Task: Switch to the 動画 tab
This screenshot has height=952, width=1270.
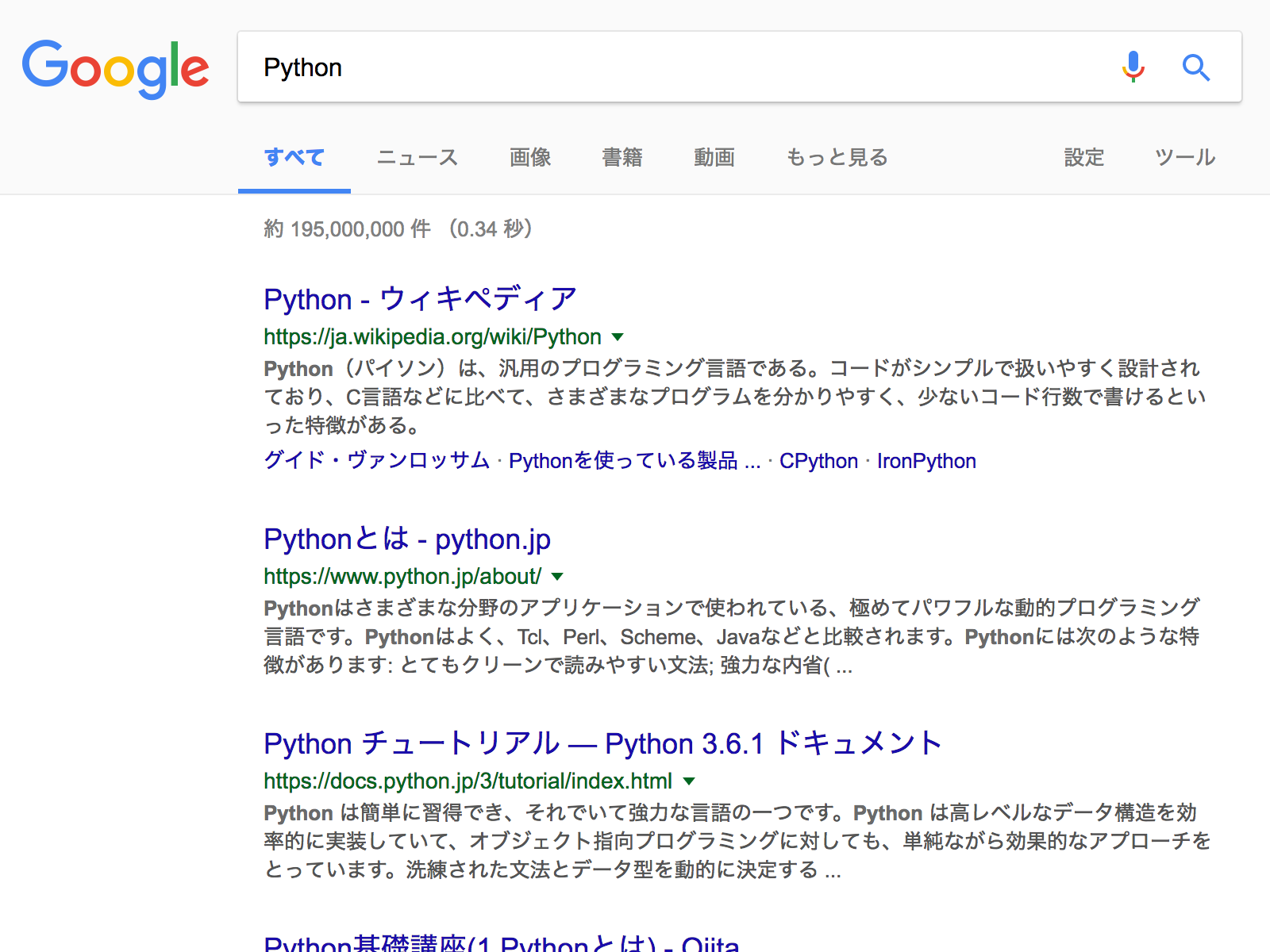Action: pos(714,157)
